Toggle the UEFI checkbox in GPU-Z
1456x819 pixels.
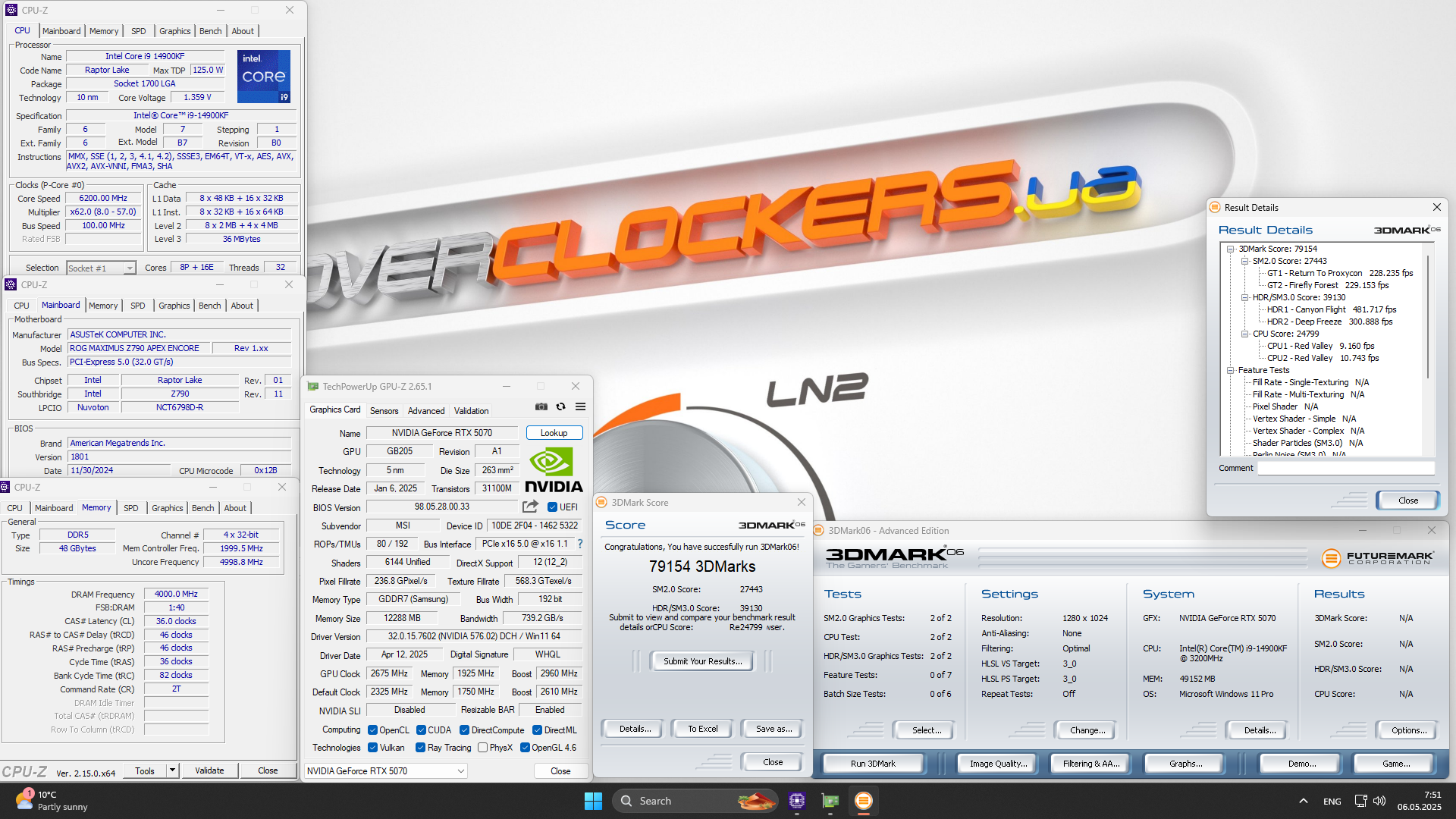[x=552, y=507]
